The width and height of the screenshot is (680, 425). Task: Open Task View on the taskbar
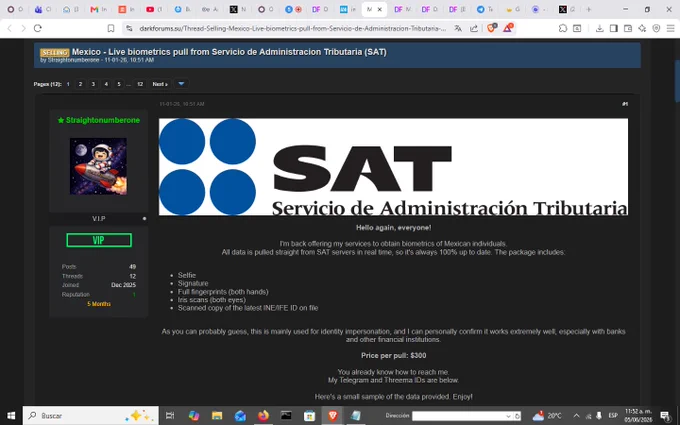click(x=170, y=415)
